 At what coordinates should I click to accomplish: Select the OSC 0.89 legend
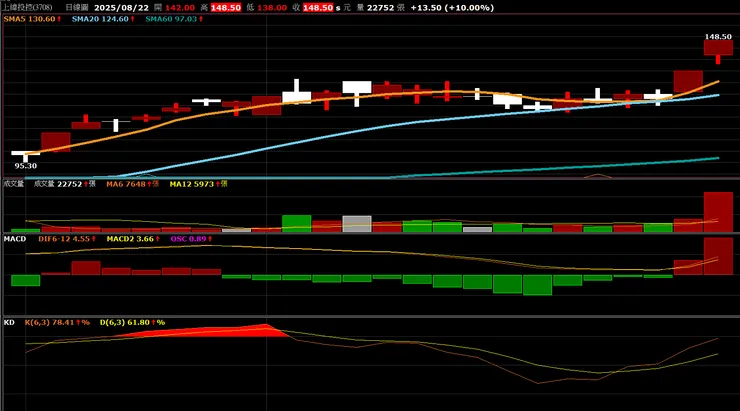pos(191,239)
